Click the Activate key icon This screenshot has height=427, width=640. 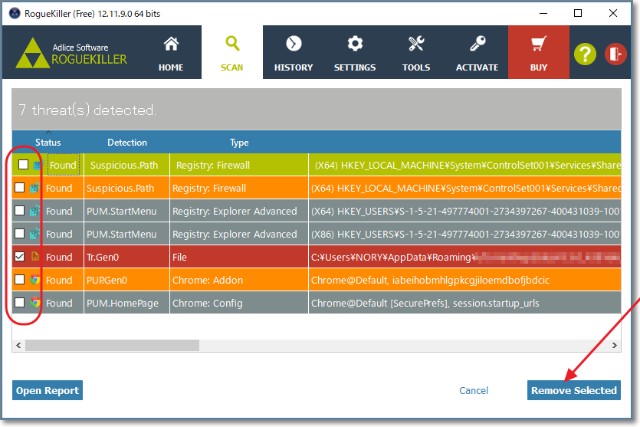[x=477, y=44]
